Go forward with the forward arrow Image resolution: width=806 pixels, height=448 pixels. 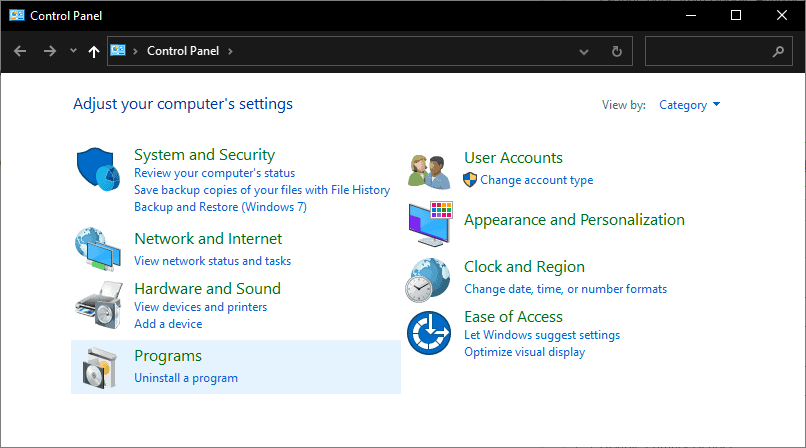[x=50, y=51]
